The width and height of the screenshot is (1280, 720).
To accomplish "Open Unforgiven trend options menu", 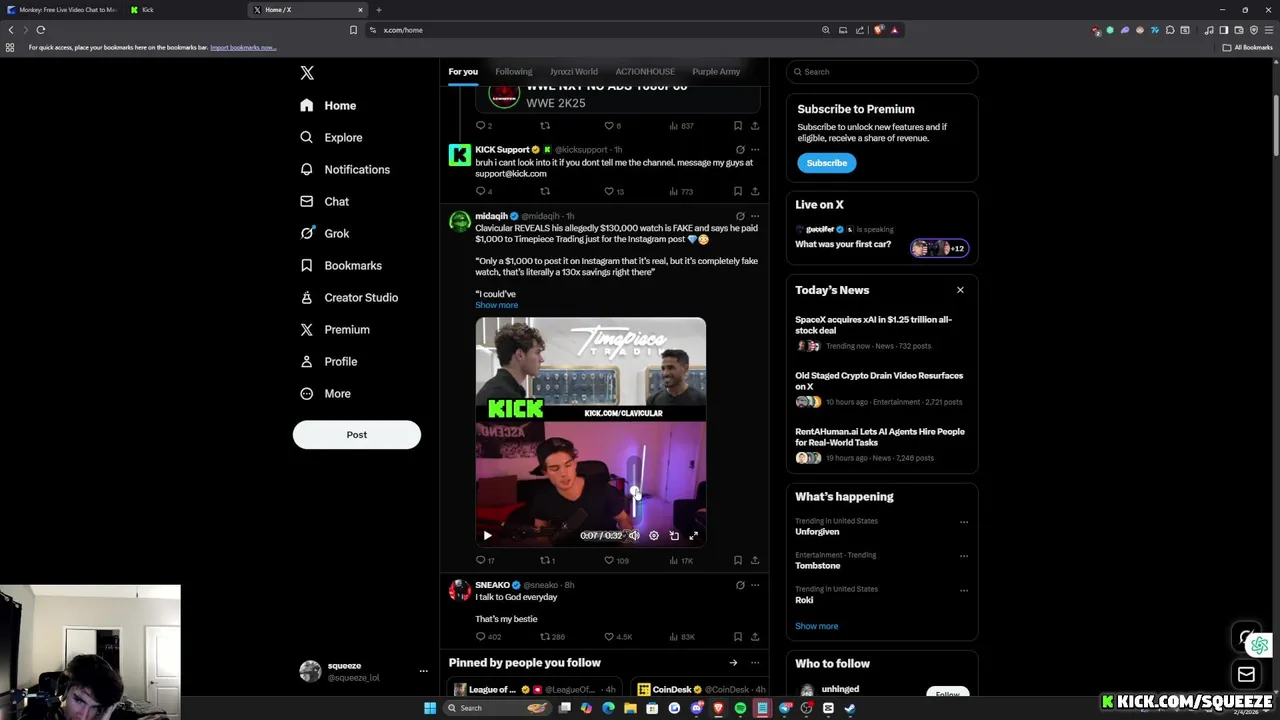I will 964,522.
